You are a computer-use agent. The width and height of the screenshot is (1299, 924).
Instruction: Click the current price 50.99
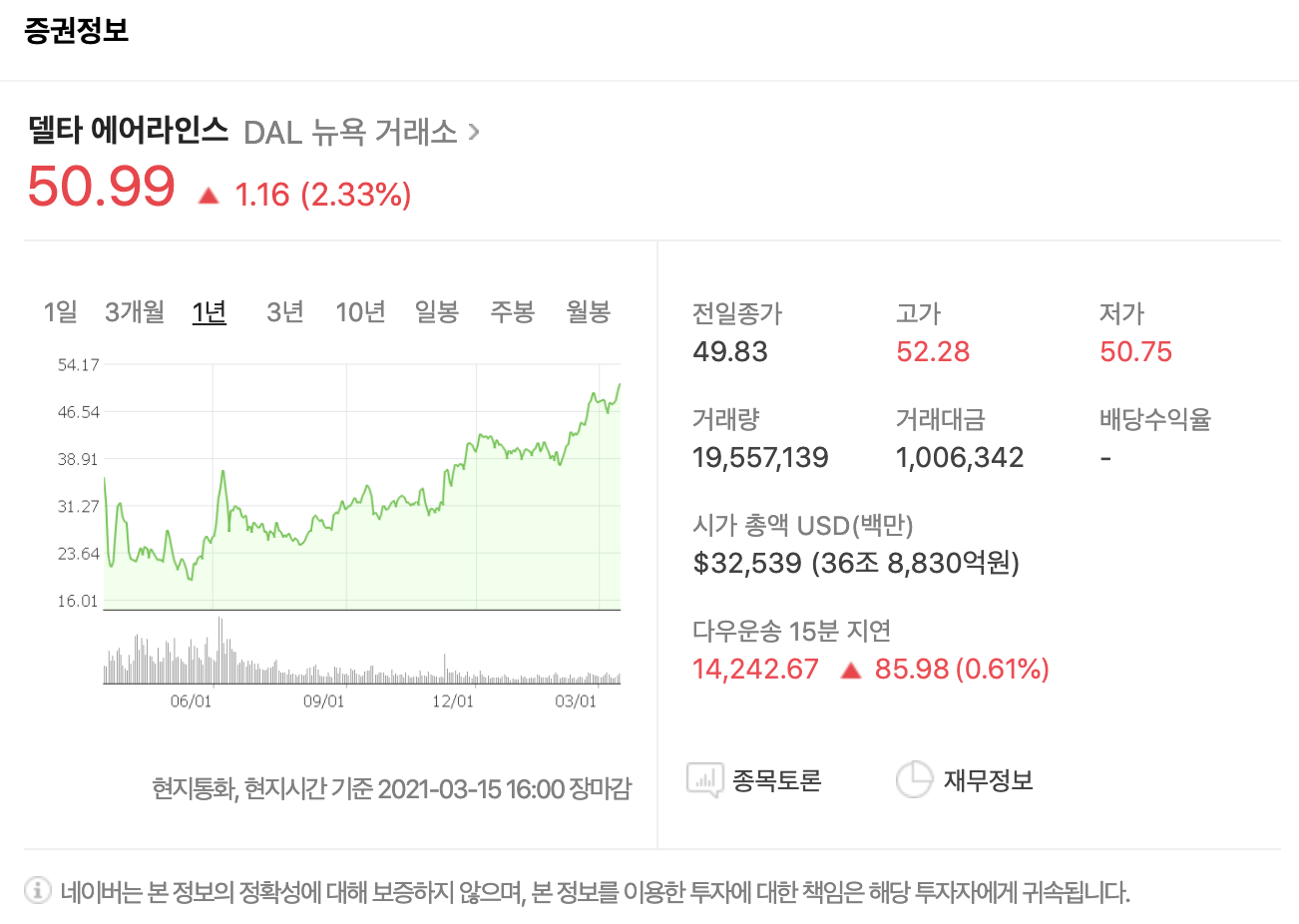click(x=100, y=188)
